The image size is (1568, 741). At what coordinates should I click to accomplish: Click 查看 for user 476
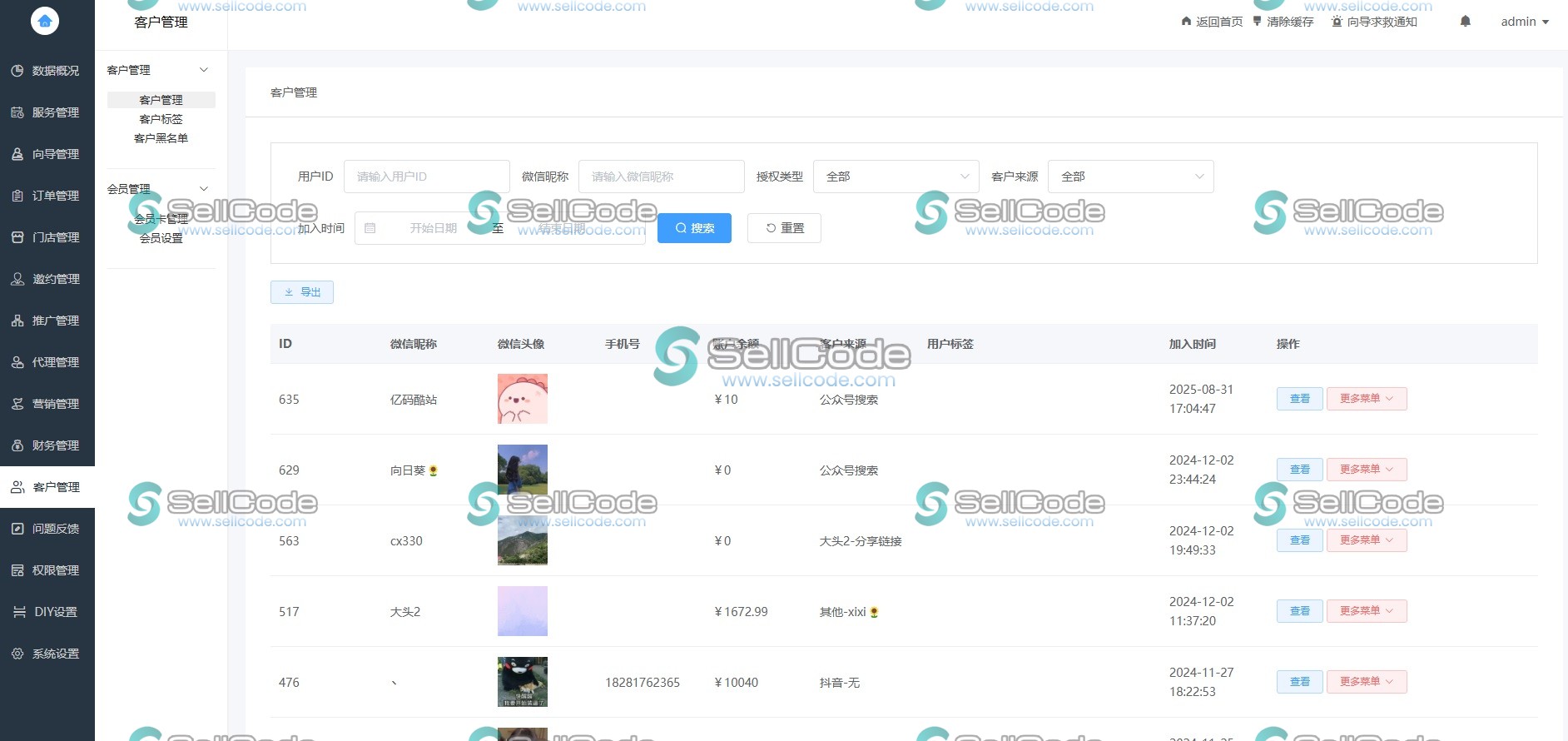click(1299, 682)
